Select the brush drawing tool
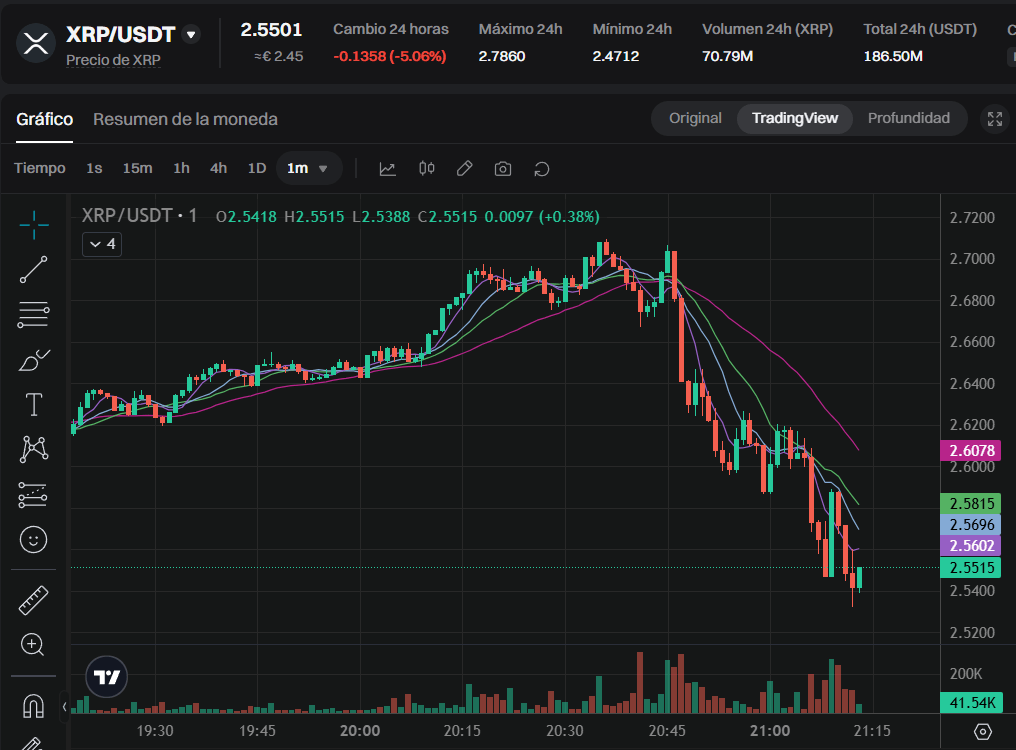This screenshot has height=750, width=1016. coord(34,360)
